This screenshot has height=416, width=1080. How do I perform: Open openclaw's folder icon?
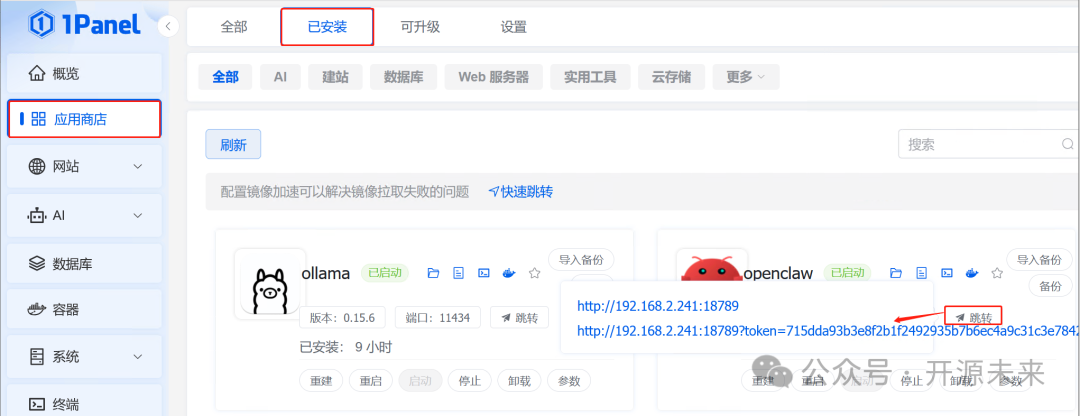point(896,273)
